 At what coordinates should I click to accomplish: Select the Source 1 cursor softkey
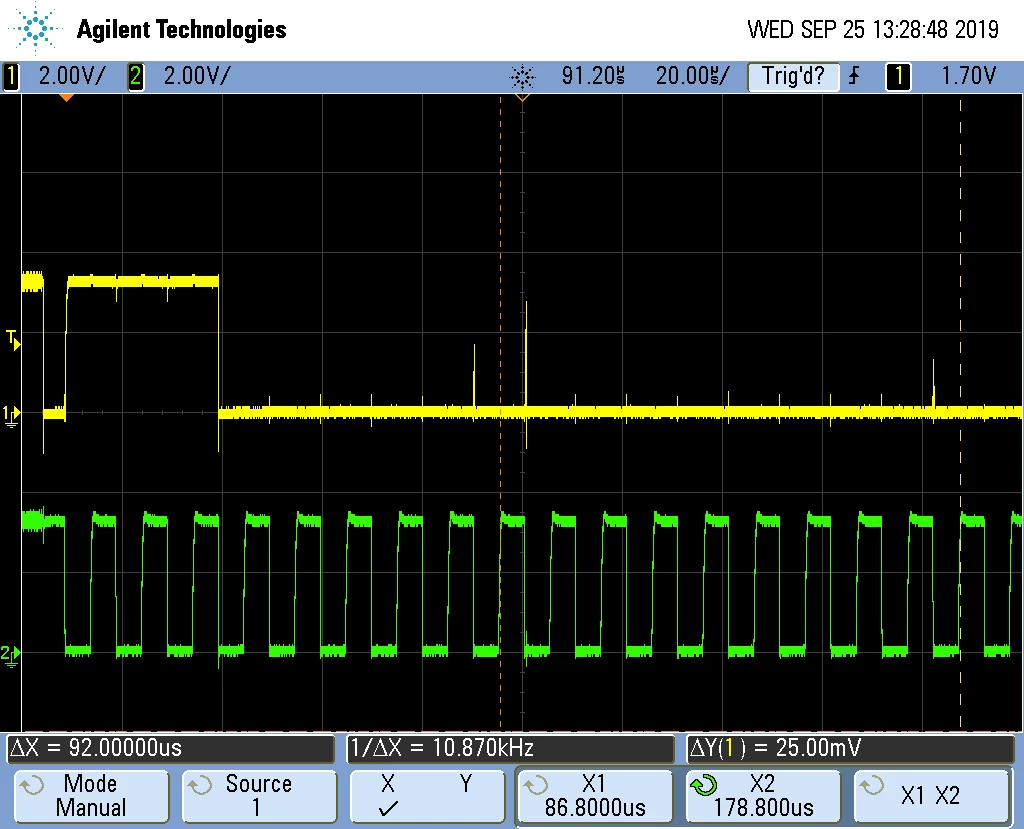(x=259, y=796)
